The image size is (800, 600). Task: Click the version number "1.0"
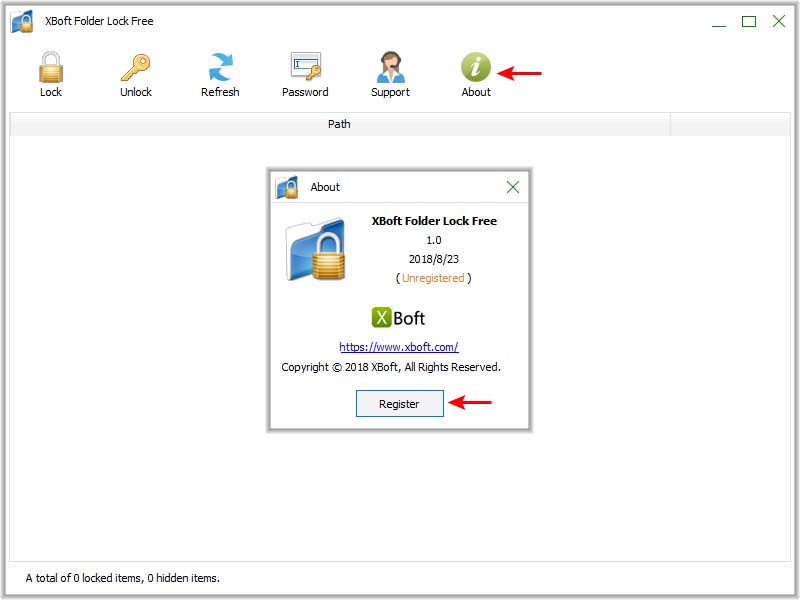click(434, 240)
